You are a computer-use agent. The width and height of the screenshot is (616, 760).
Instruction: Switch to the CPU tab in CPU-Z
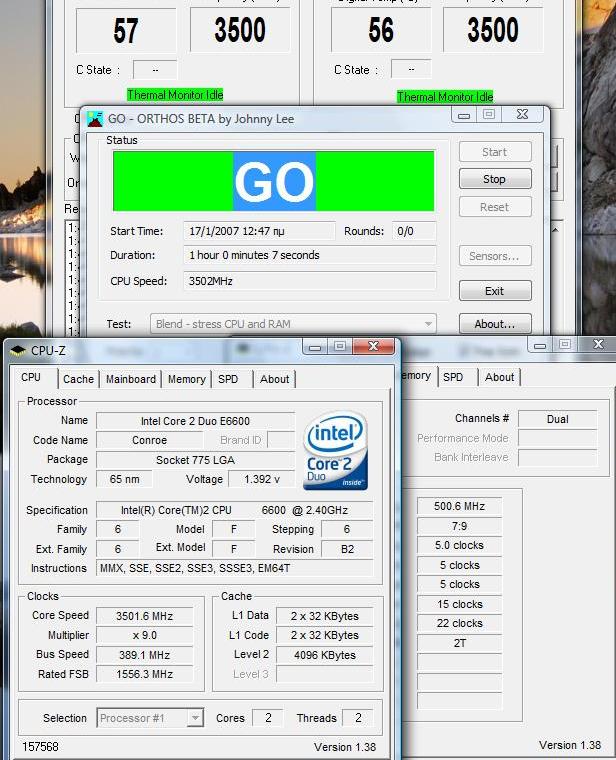tap(31, 377)
